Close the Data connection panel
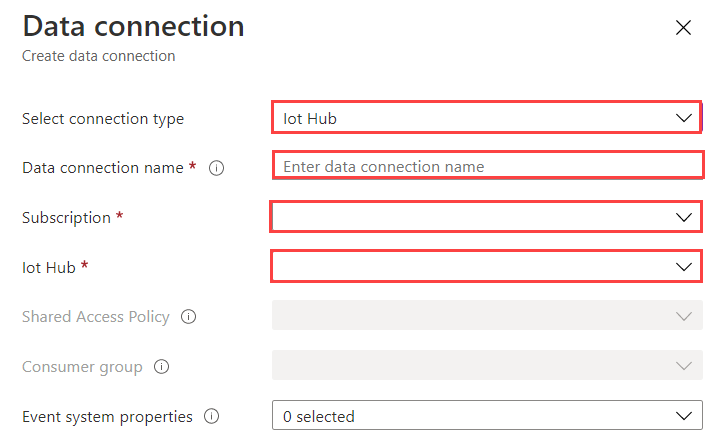The width and height of the screenshot is (728, 444). tap(684, 28)
